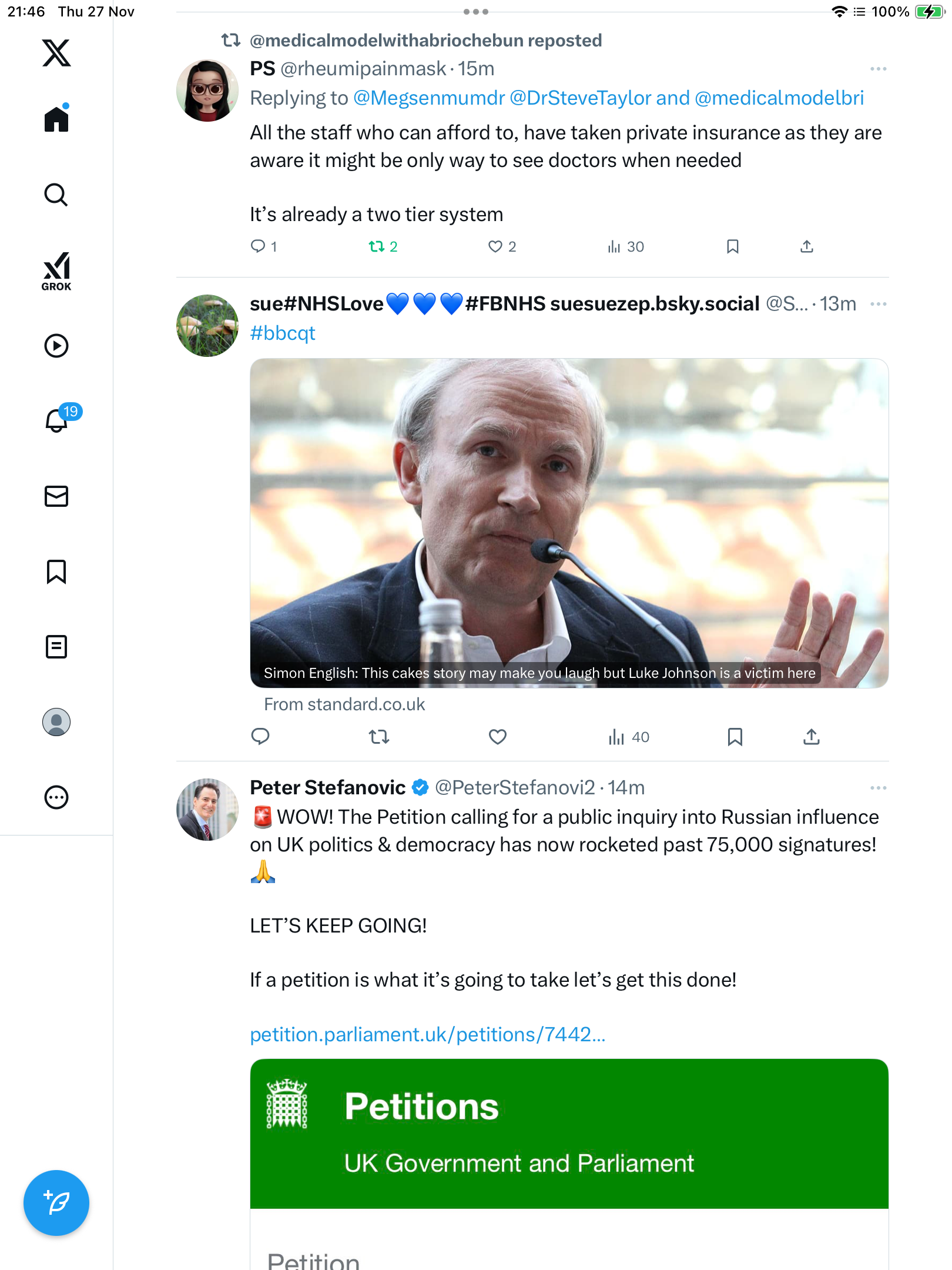Open saved Bookmarks from sidebar
Viewport: 952px width, 1270px height.
(56, 571)
